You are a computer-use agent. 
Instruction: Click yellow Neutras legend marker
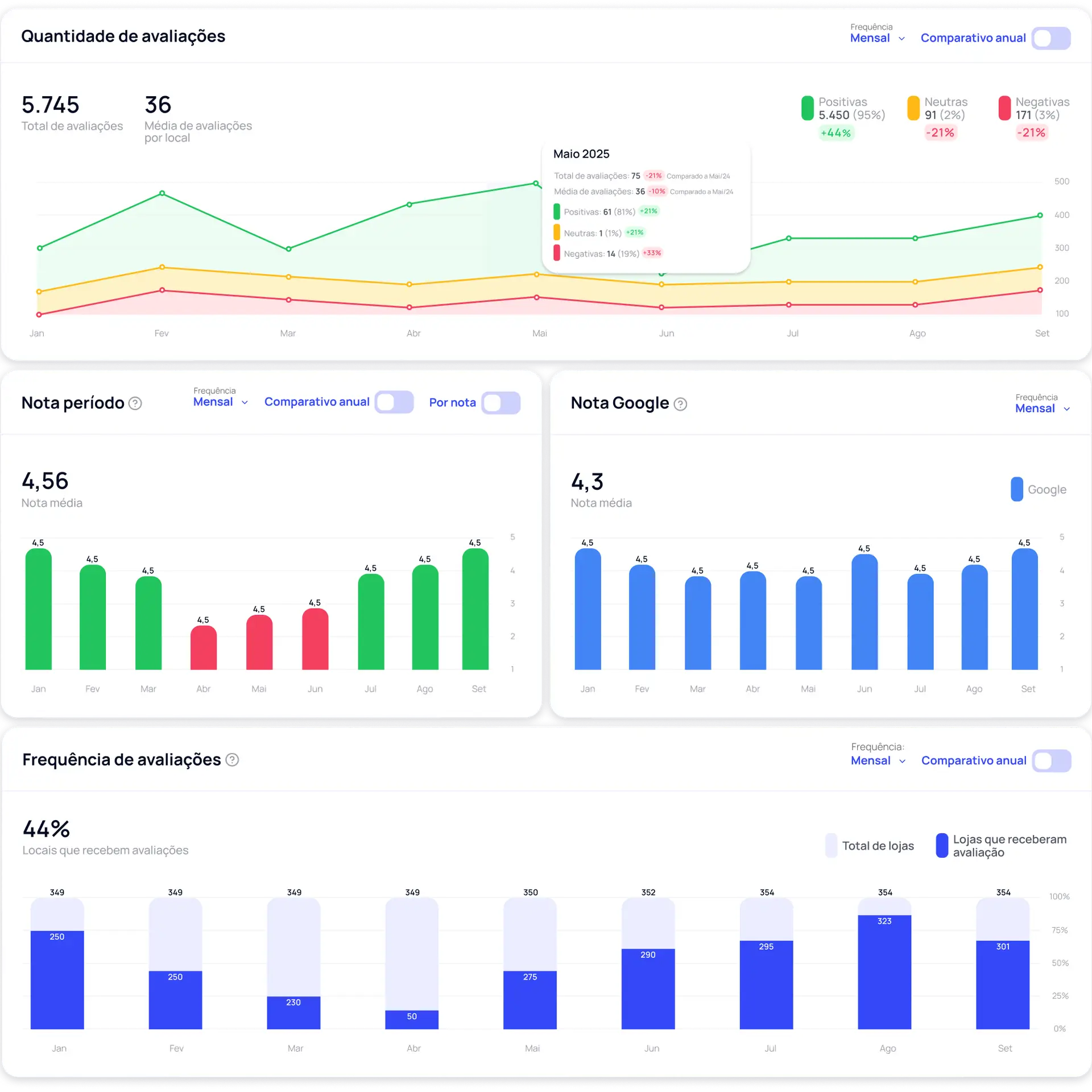[913, 108]
